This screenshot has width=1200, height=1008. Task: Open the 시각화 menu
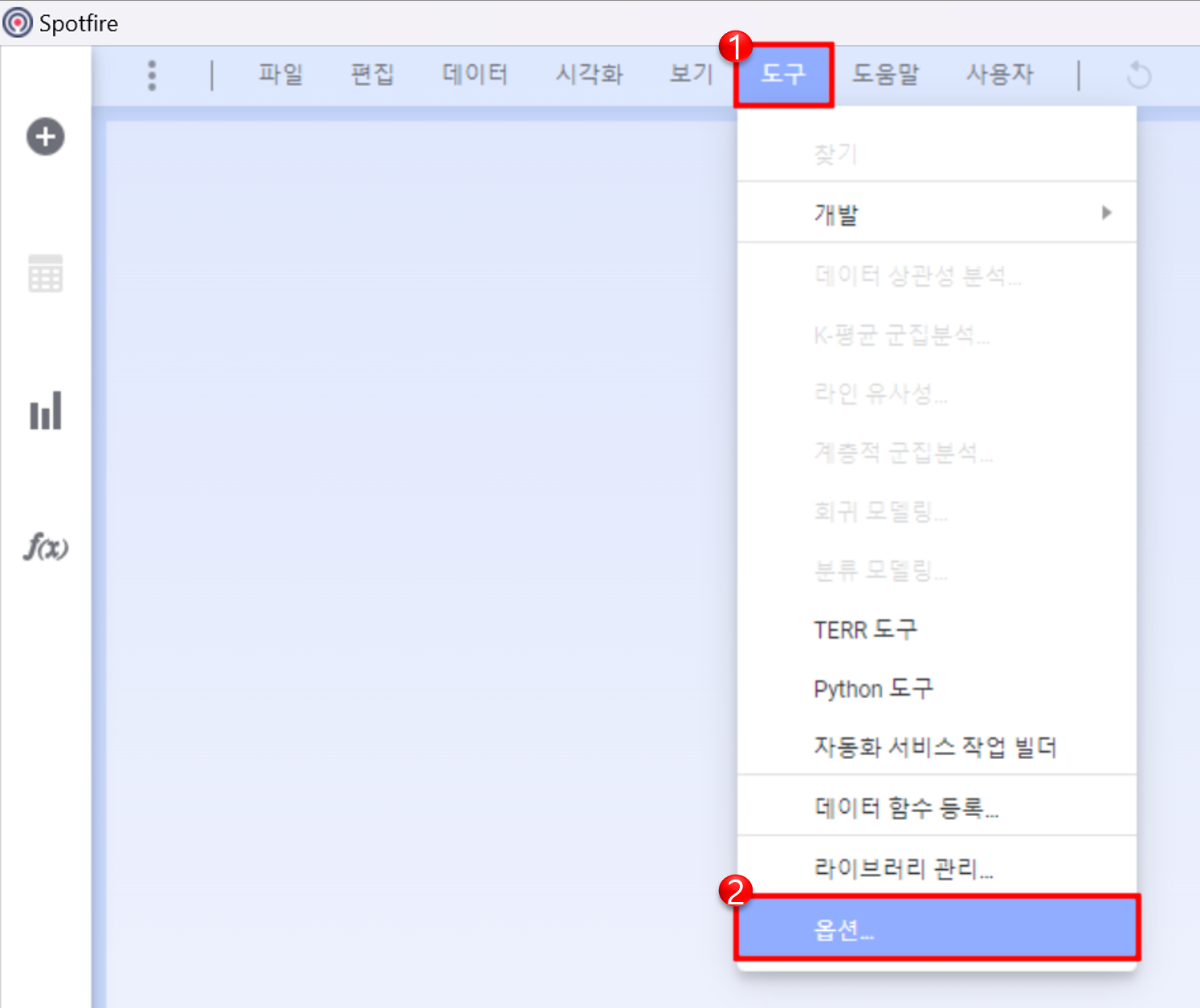coord(590,74)
